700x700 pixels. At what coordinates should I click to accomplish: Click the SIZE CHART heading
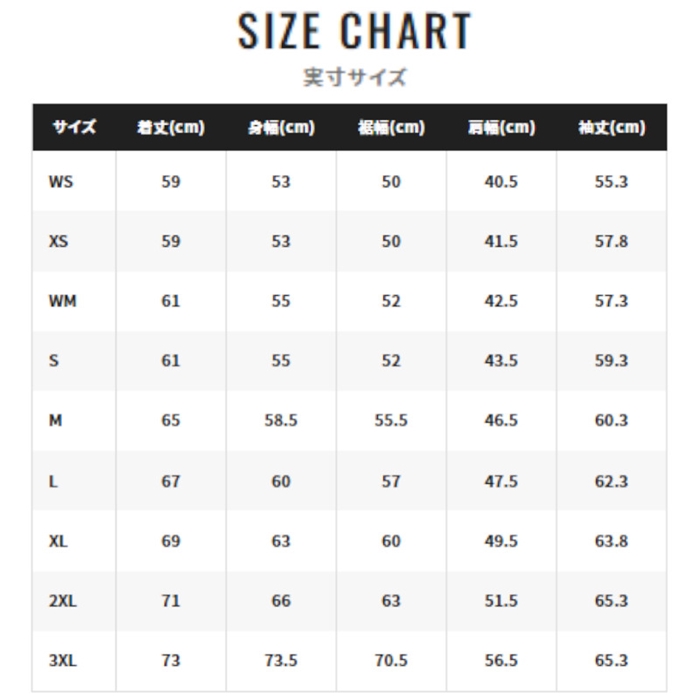[354, 32]
